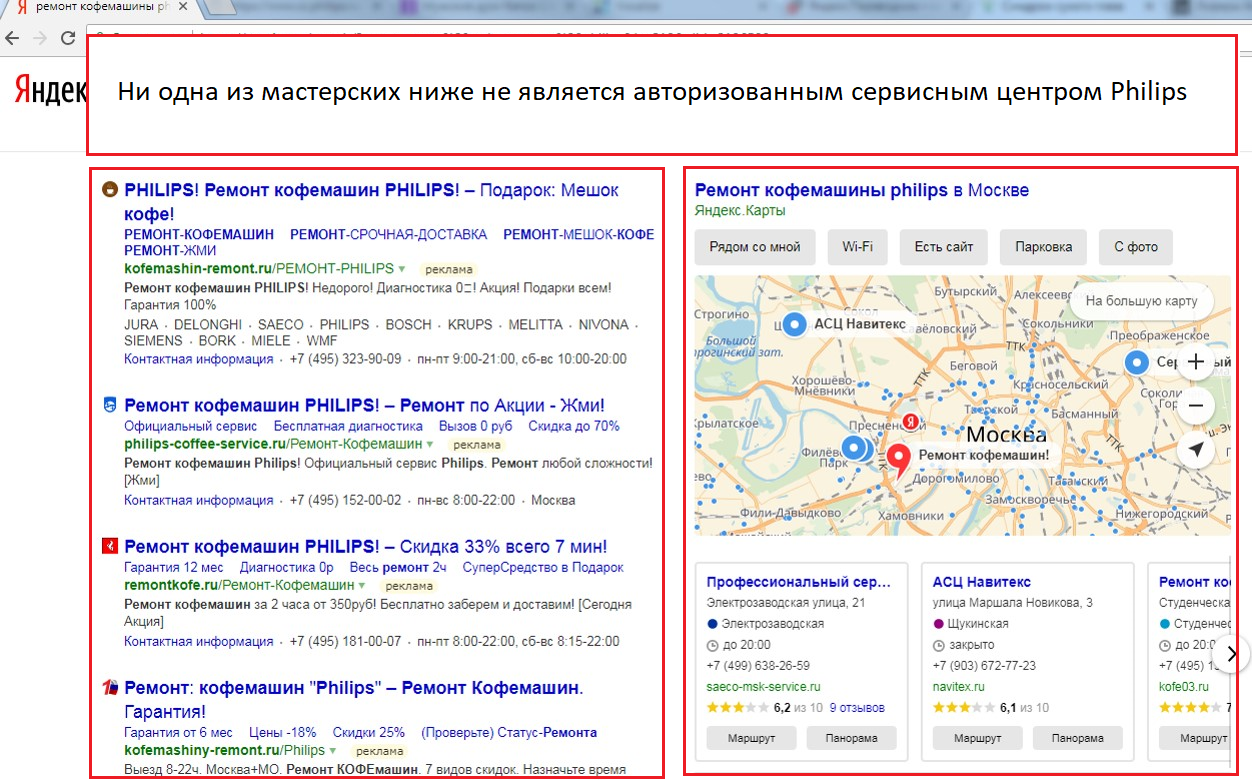Click the browser back arrow
The height and width of the screenshot is (780, 1252).
[11, 38]
